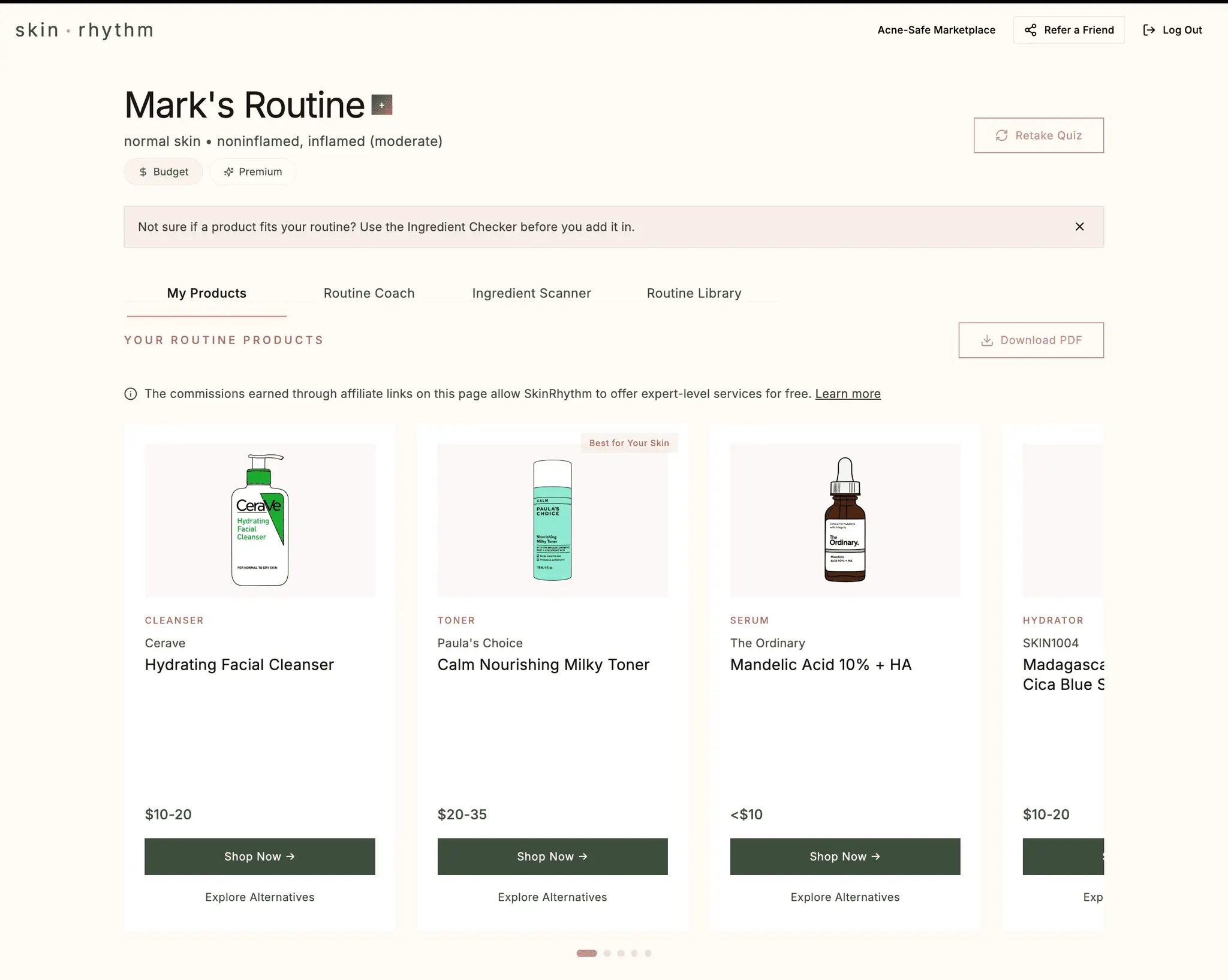Open the Acne-Safe Marketplace link
This screenshot has width=1228, height=980.
coord(936,30)
